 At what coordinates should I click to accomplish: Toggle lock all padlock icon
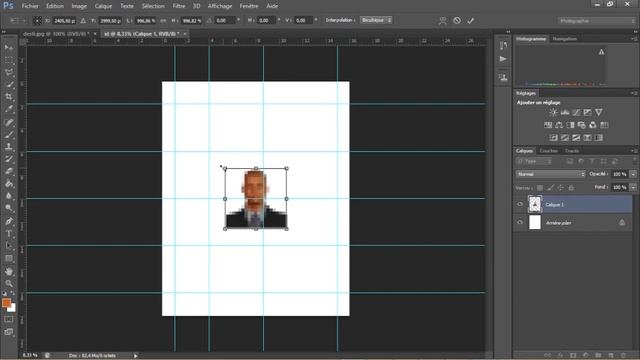tap(571, 188)
